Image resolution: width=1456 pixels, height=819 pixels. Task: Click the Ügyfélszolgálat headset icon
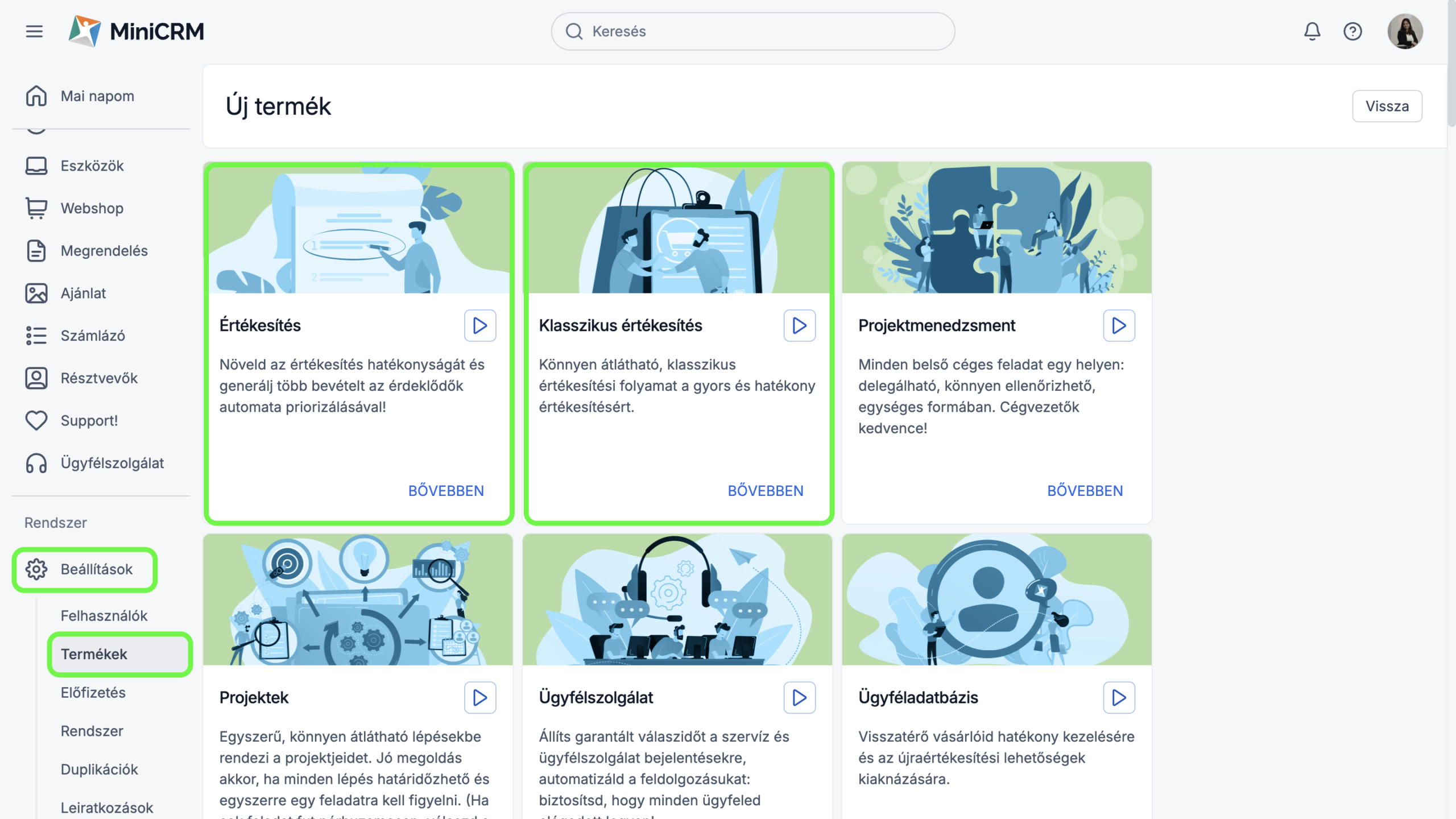coord(36,463)
